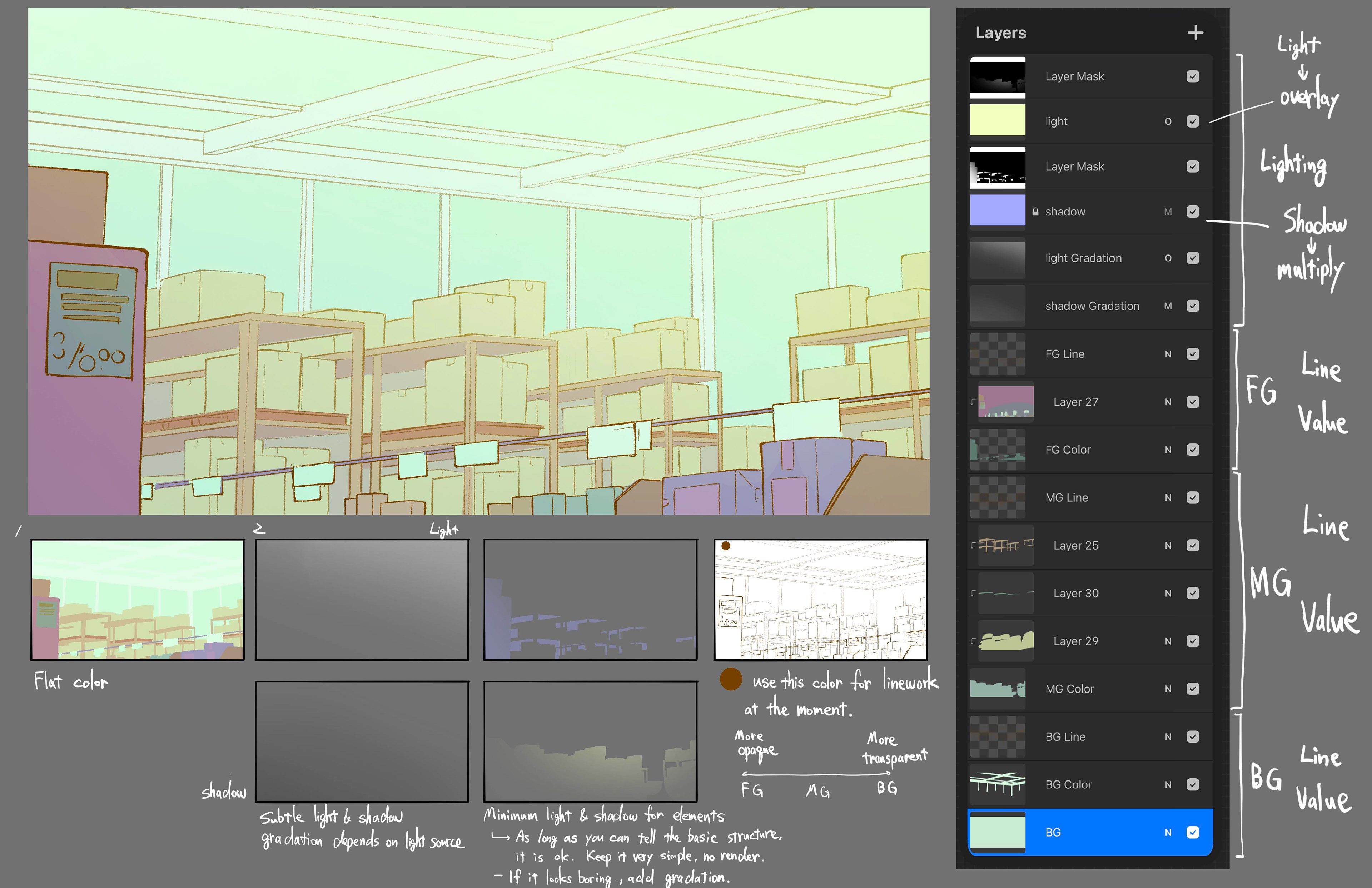Select the Layer 27 thumbnail

[1006, 402]
